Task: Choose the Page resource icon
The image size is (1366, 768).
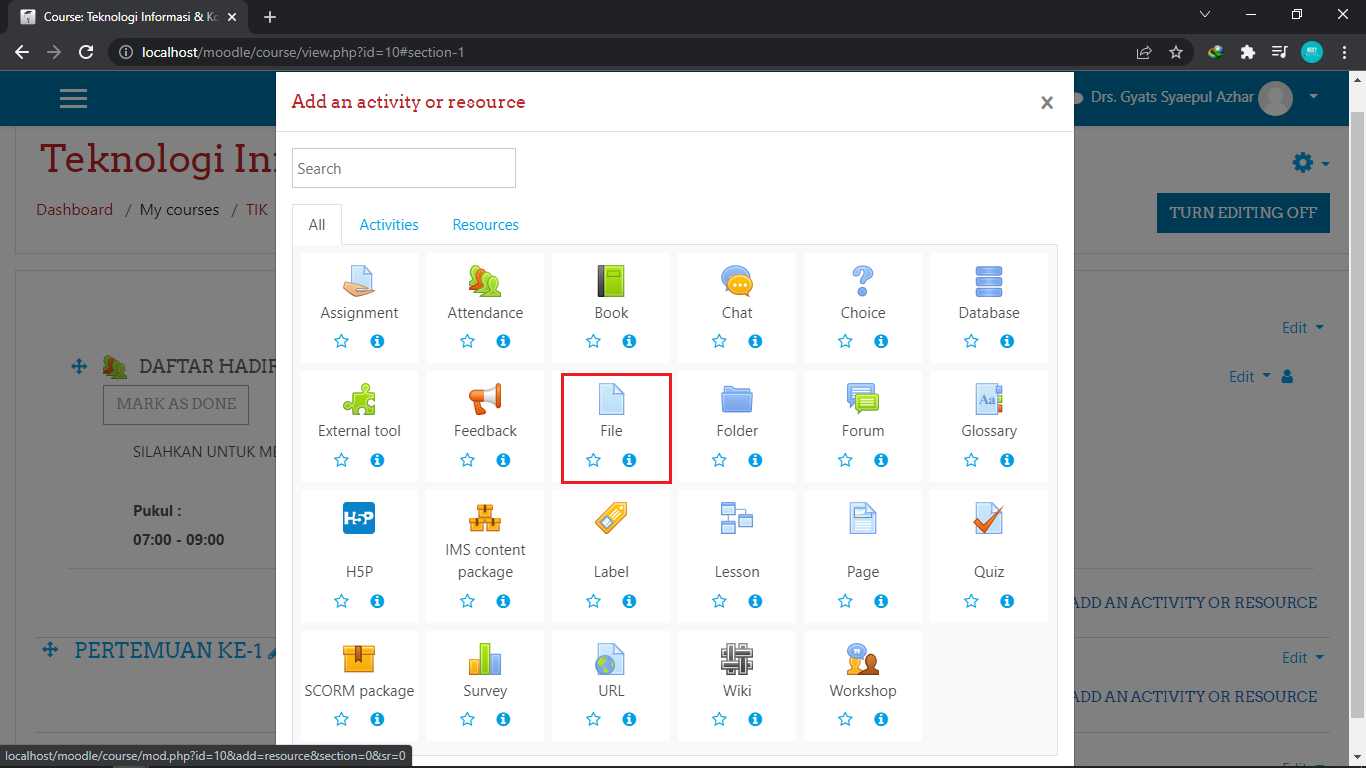Action: (x=863, y=518)
